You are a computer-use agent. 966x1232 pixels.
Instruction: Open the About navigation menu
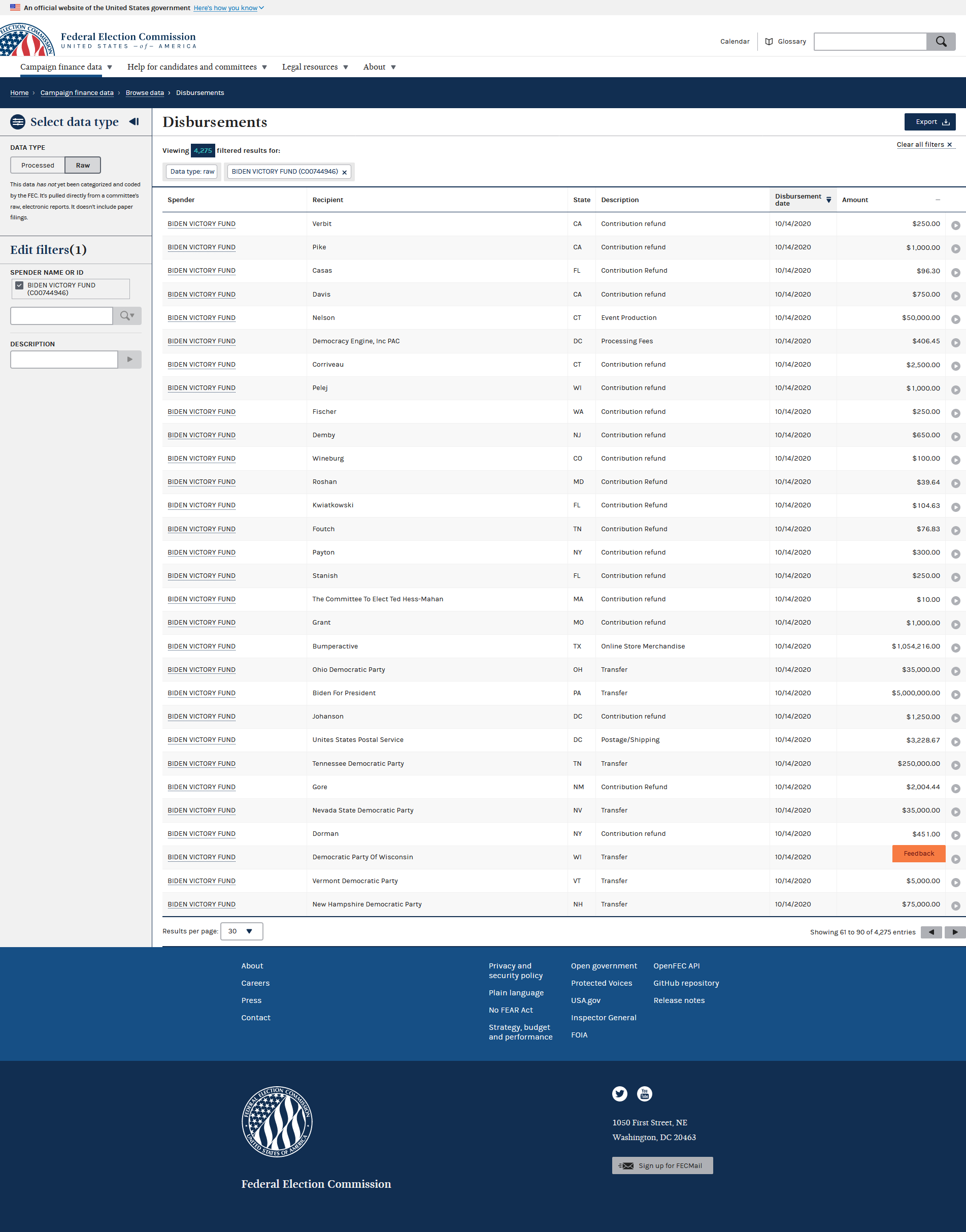pyautogui.click(x=379, y=67)
